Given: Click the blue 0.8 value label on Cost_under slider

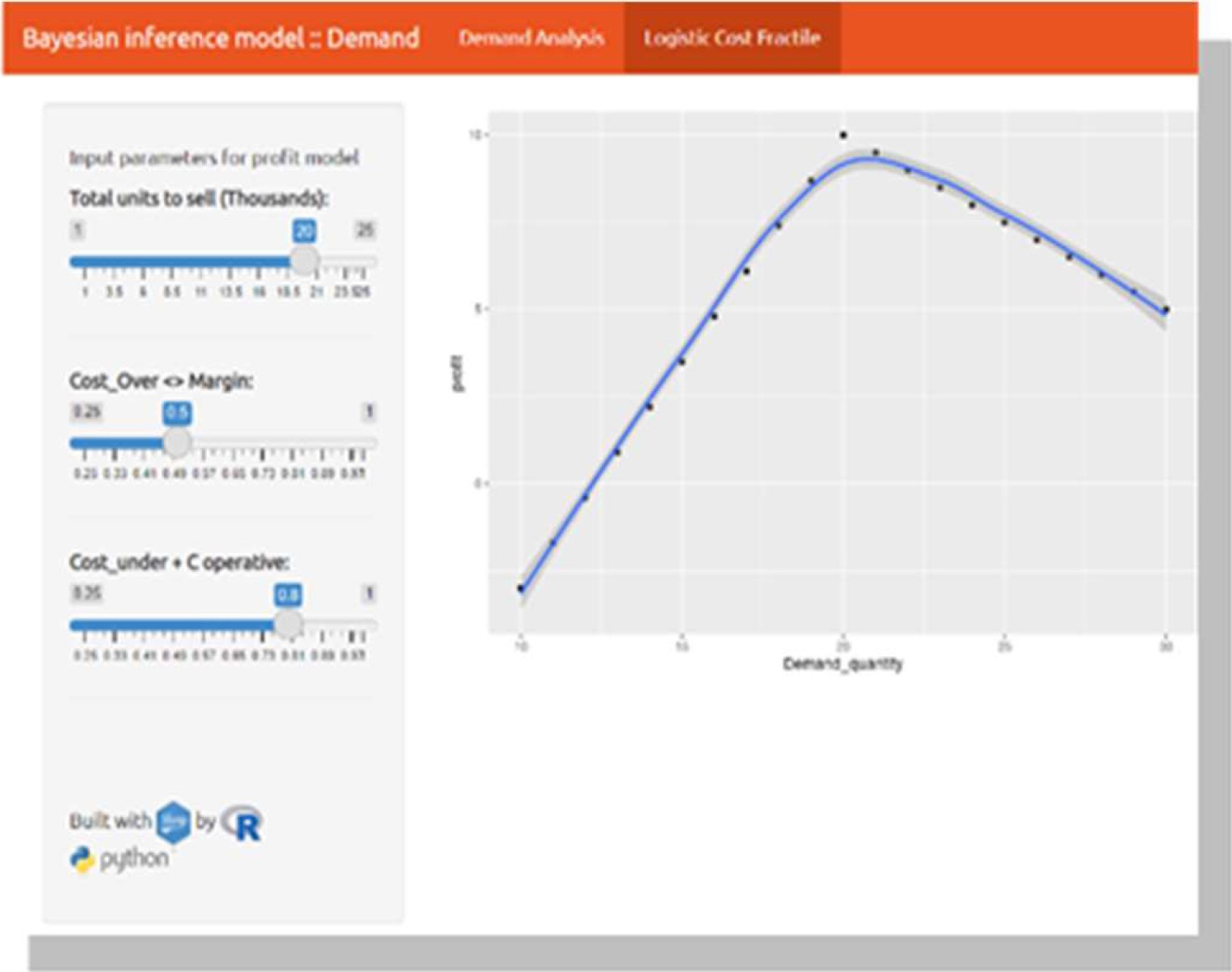Looking at the screenshot, I should pos(288,595).
